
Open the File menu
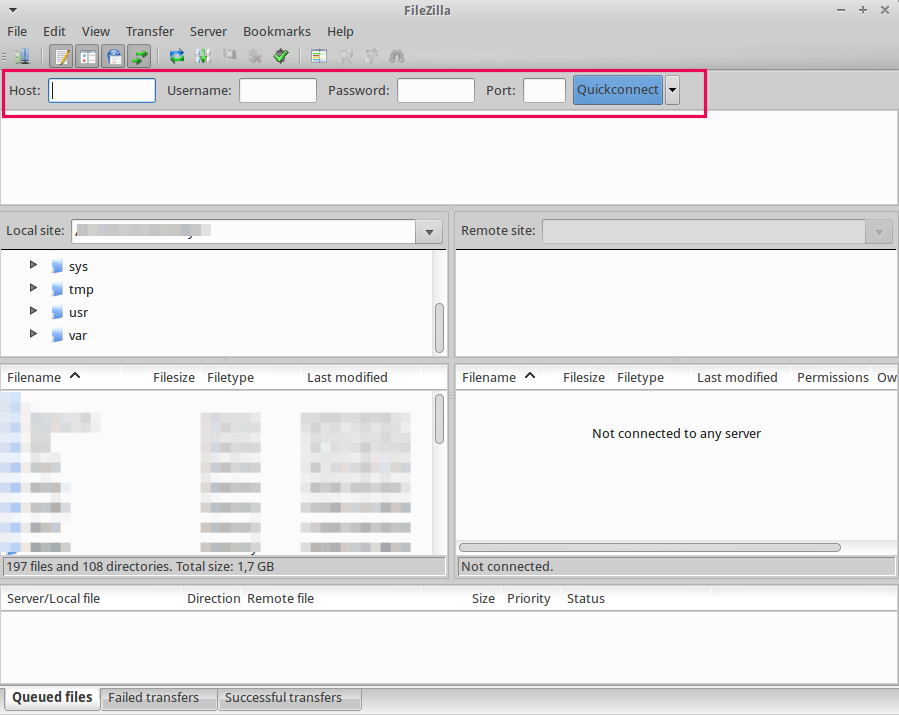click(17, 32)
